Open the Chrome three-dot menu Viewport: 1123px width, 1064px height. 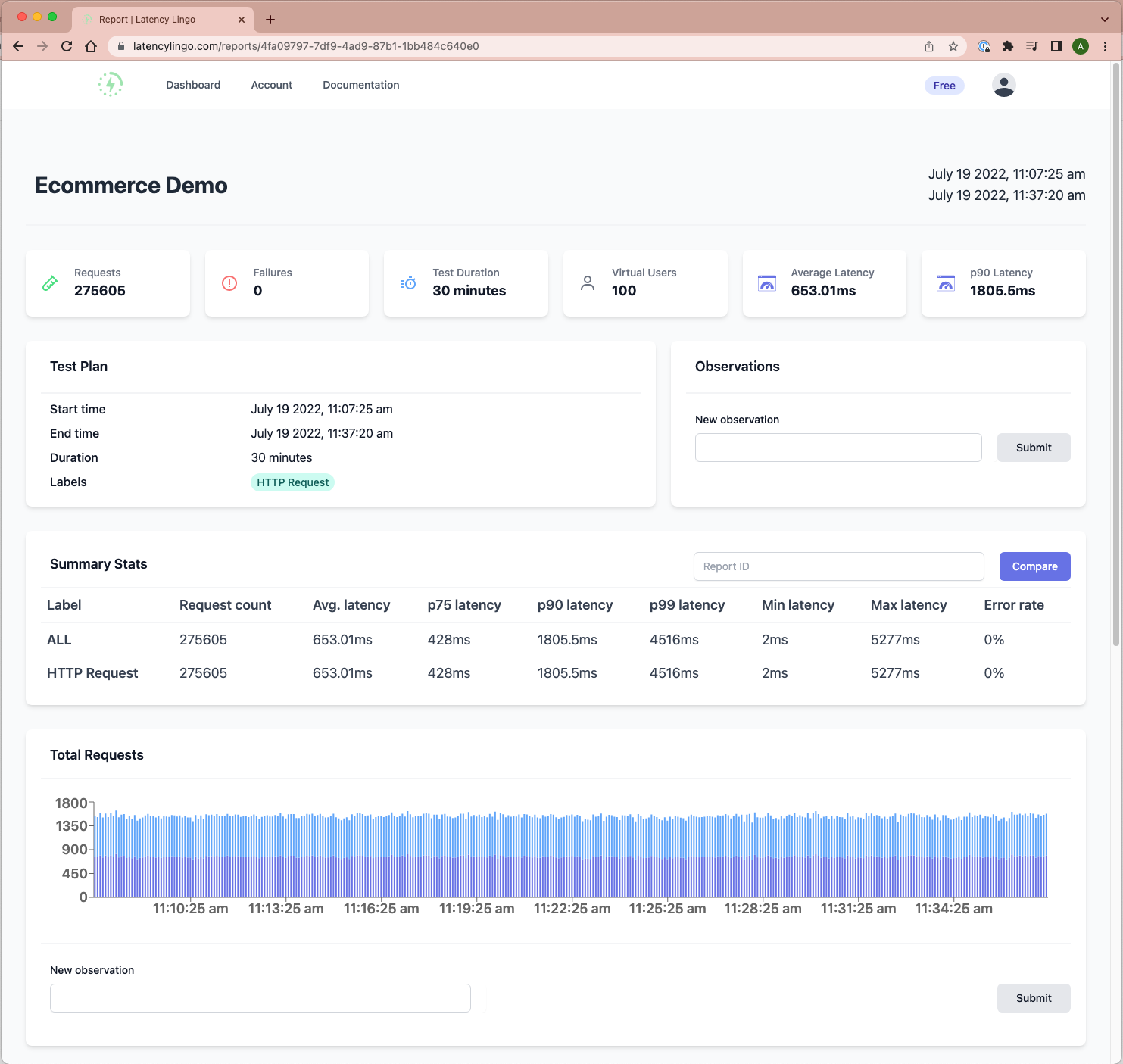pyautogui.click(x=1105, y=46)
